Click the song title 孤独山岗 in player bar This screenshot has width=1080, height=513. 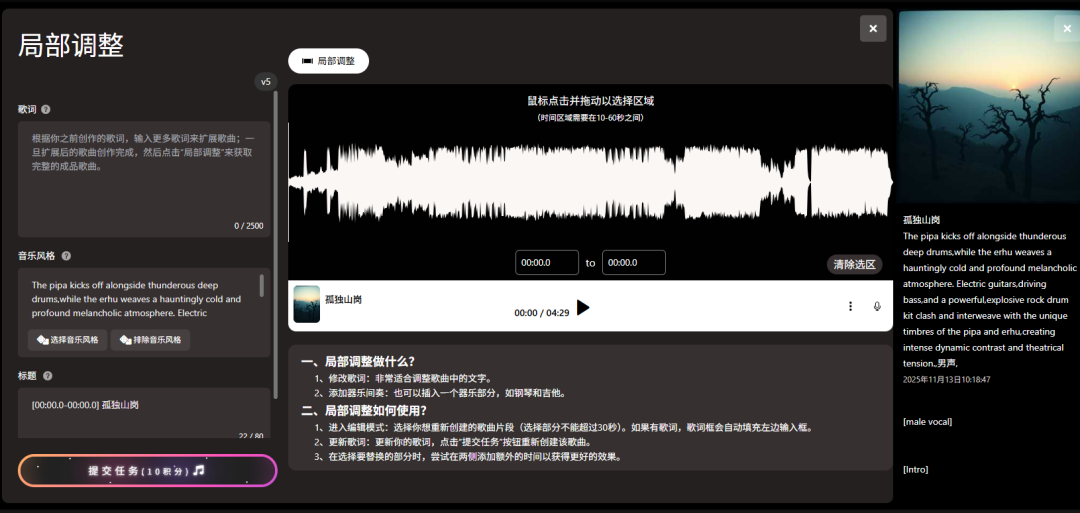[x=344, y=300]
